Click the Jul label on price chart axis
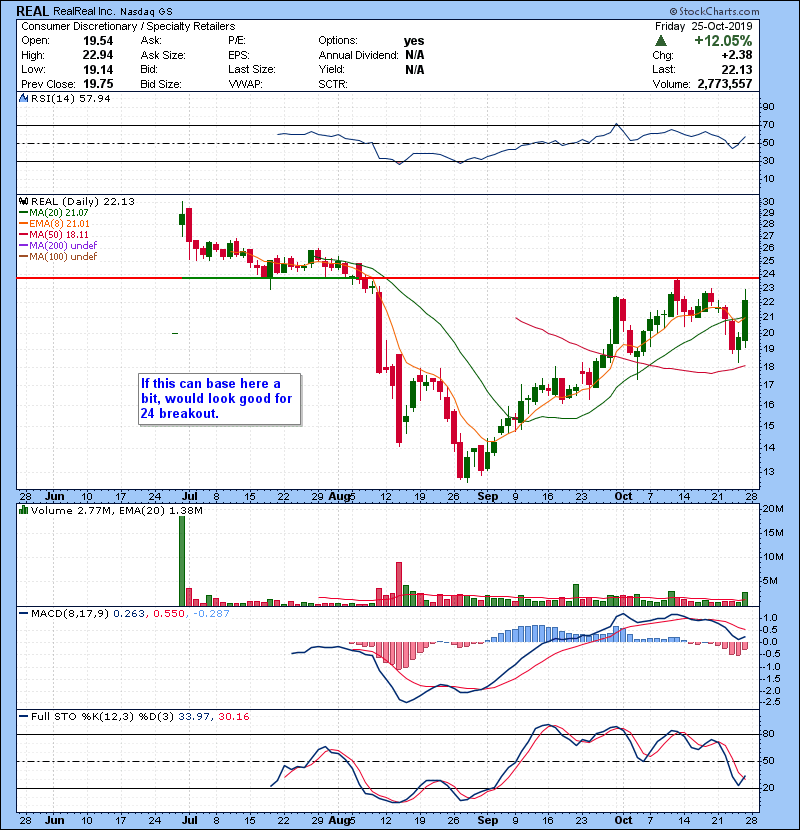800x830 pixels. (x=190, y=496)
